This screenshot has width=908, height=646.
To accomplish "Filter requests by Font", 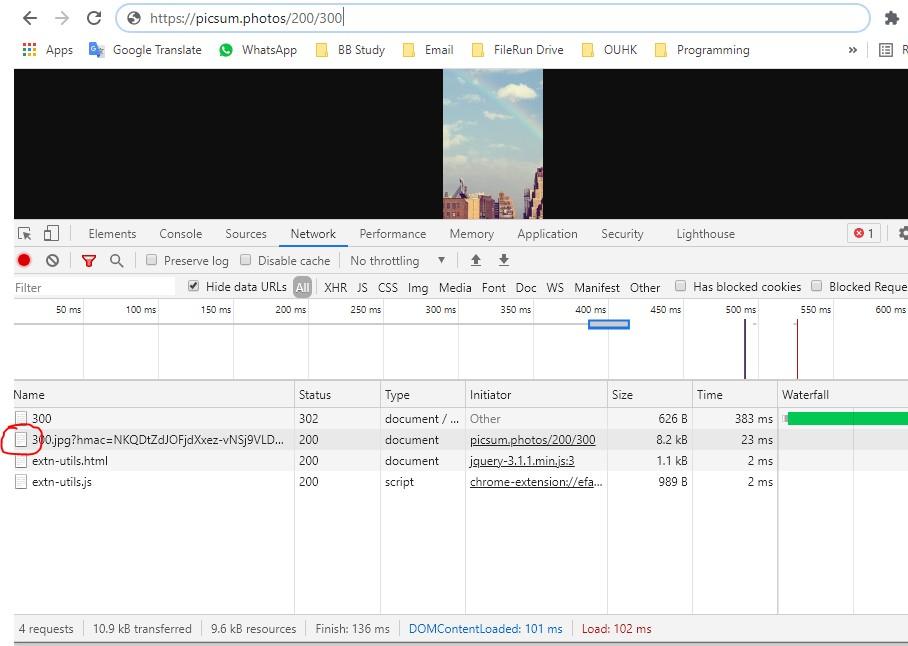I will [x=493, y=287].
